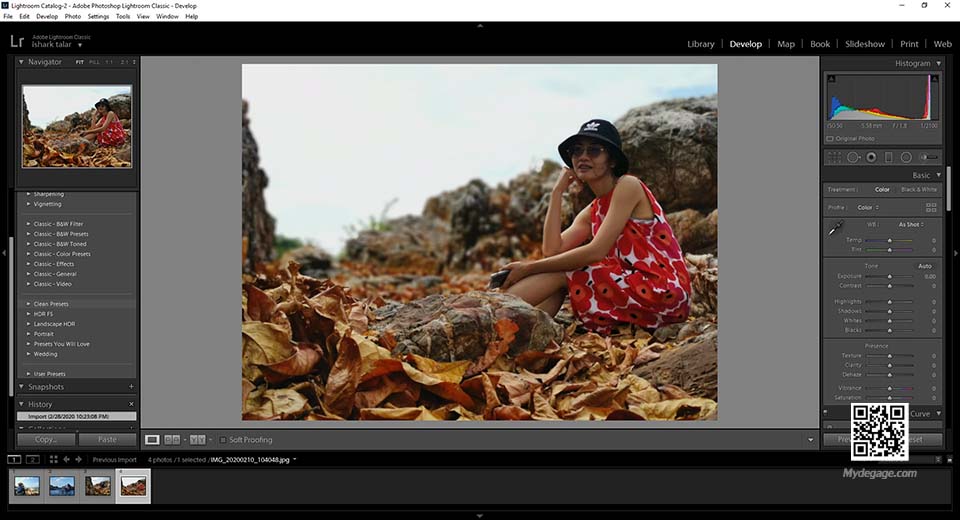
Task: Select the third filmstrip thumbnail
Action: pyautogui.click(x=98, y=486)
